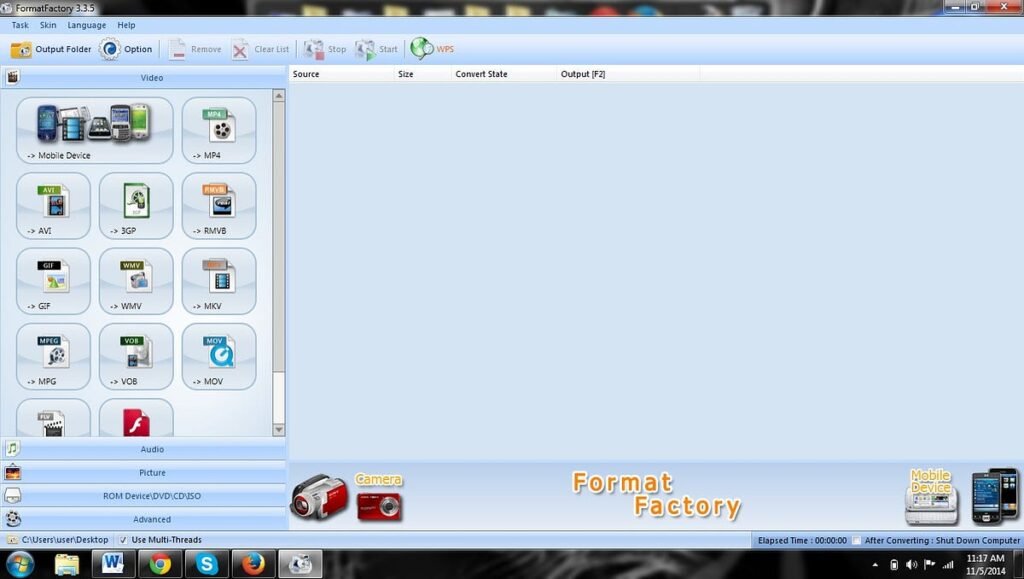This screenshot has height=579, width=1024.
Task: Select the Mobile Device conversion icon
Action: coord(95,130)
